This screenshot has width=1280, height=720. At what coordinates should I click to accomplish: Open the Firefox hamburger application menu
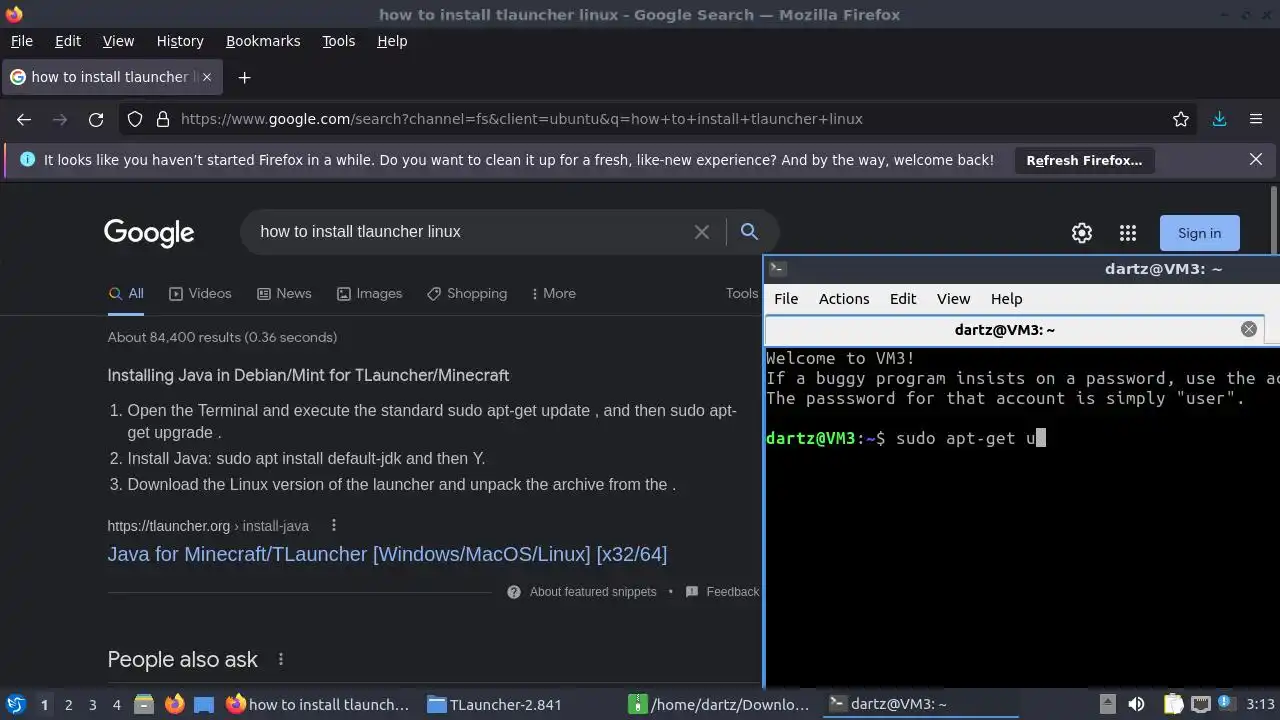coord(1256,119)
